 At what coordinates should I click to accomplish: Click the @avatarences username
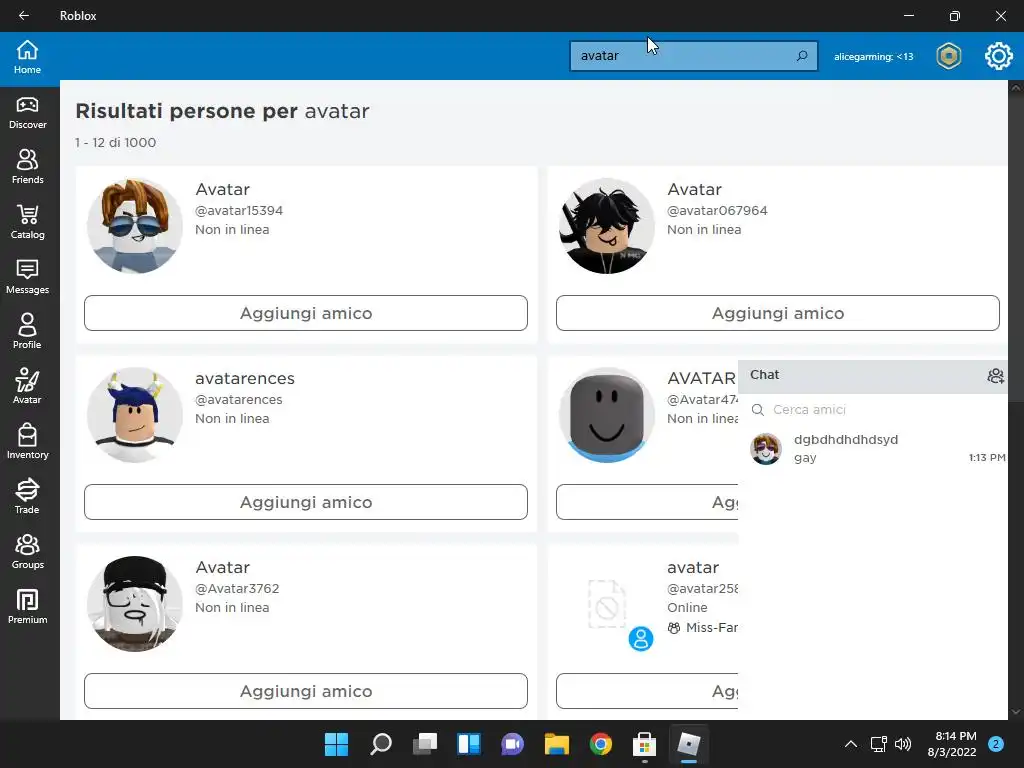(239, 400)
